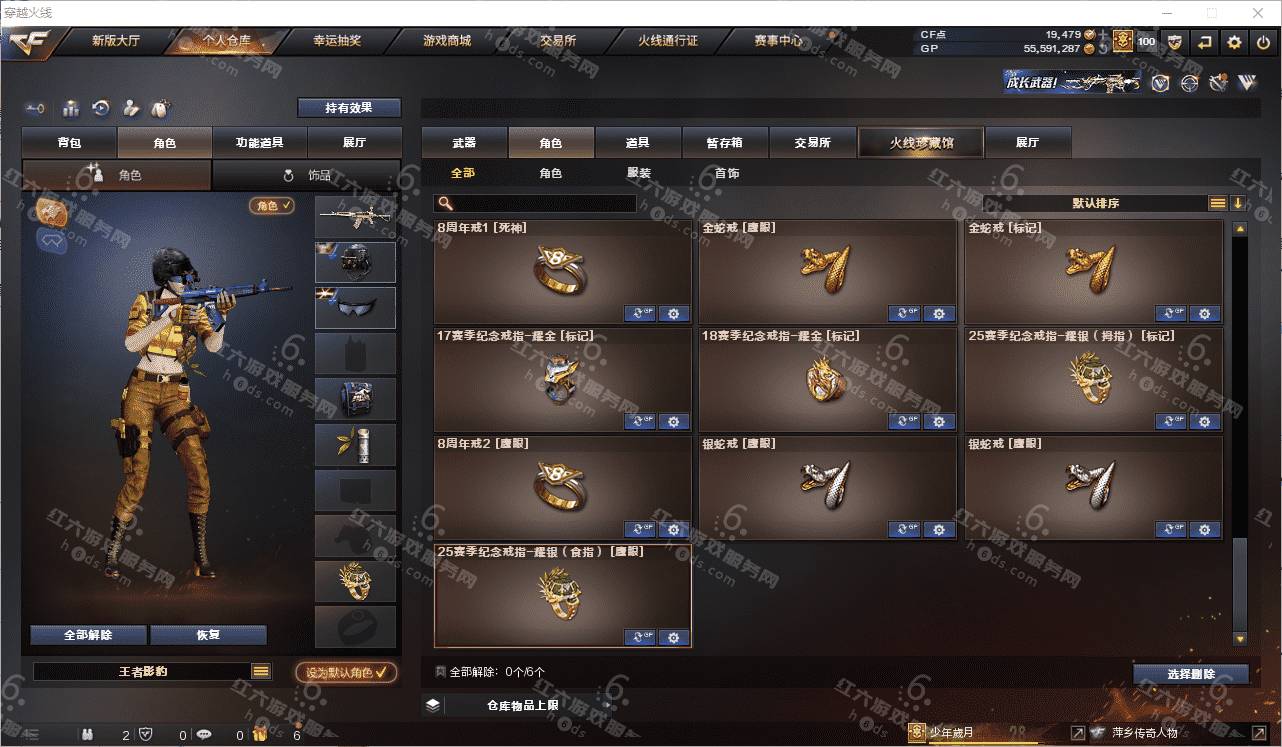1282x747 pixels.
Task: Tick the 全部解除 checkbox below item grid
Action: [x=440, y=672]
